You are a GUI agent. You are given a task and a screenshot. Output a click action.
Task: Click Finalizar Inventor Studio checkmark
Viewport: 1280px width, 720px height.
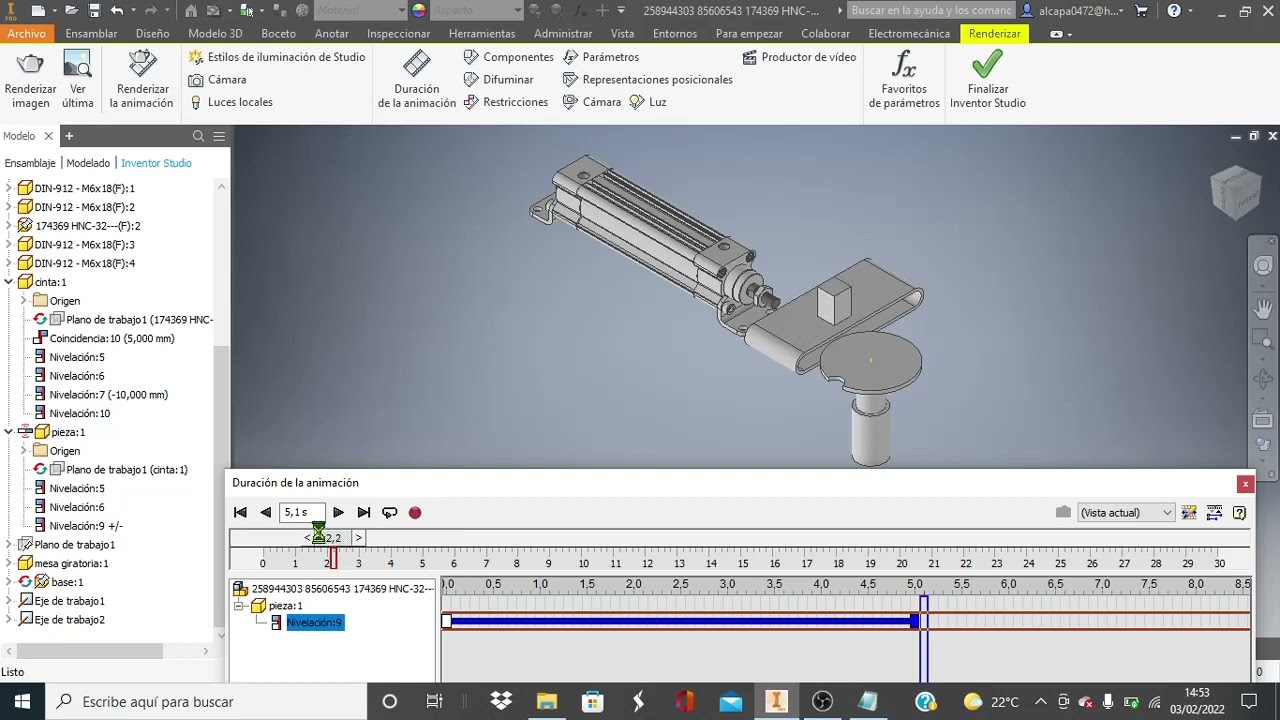[x=987, y=79]
